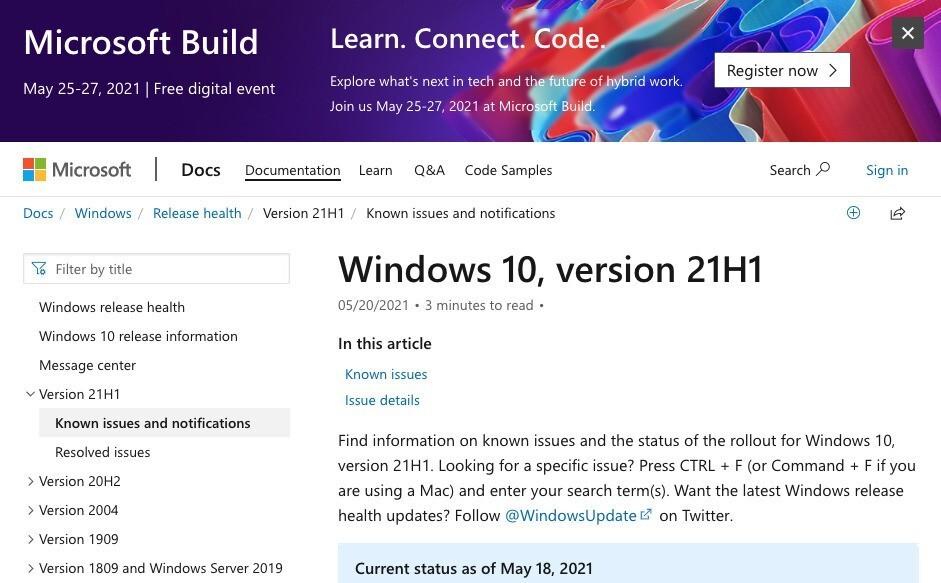Expand Version 1809 and Windows Server 2019
This screenshot has width=941, height=583.
(30, 568)
